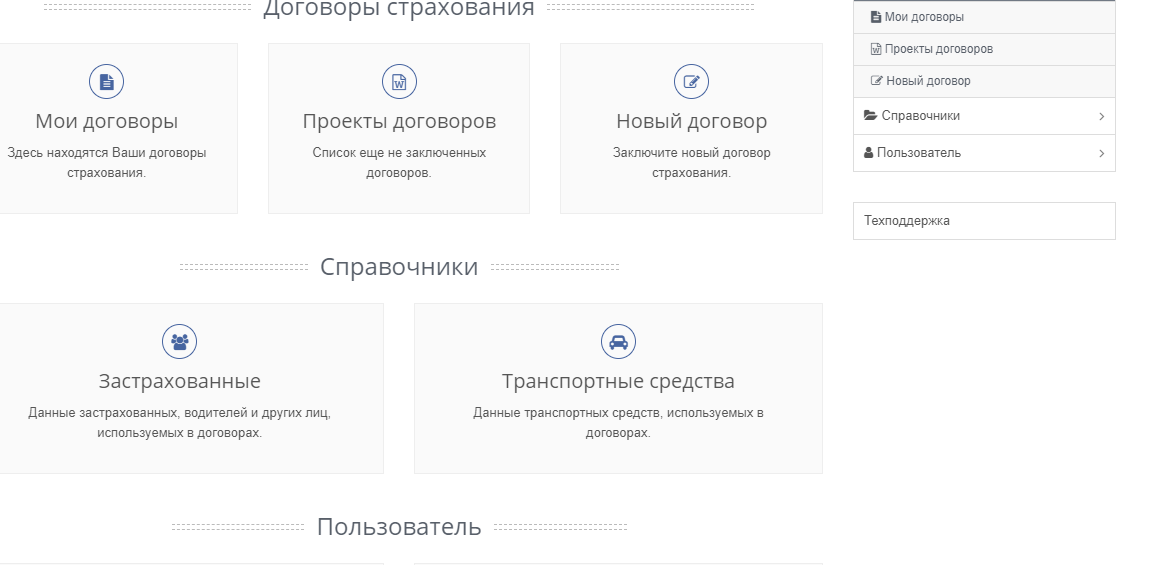Screen dimensions: 1168x565
Task: Click the small document icon beside sidebar Мои договоры
Action: click(x=876, y=16)
